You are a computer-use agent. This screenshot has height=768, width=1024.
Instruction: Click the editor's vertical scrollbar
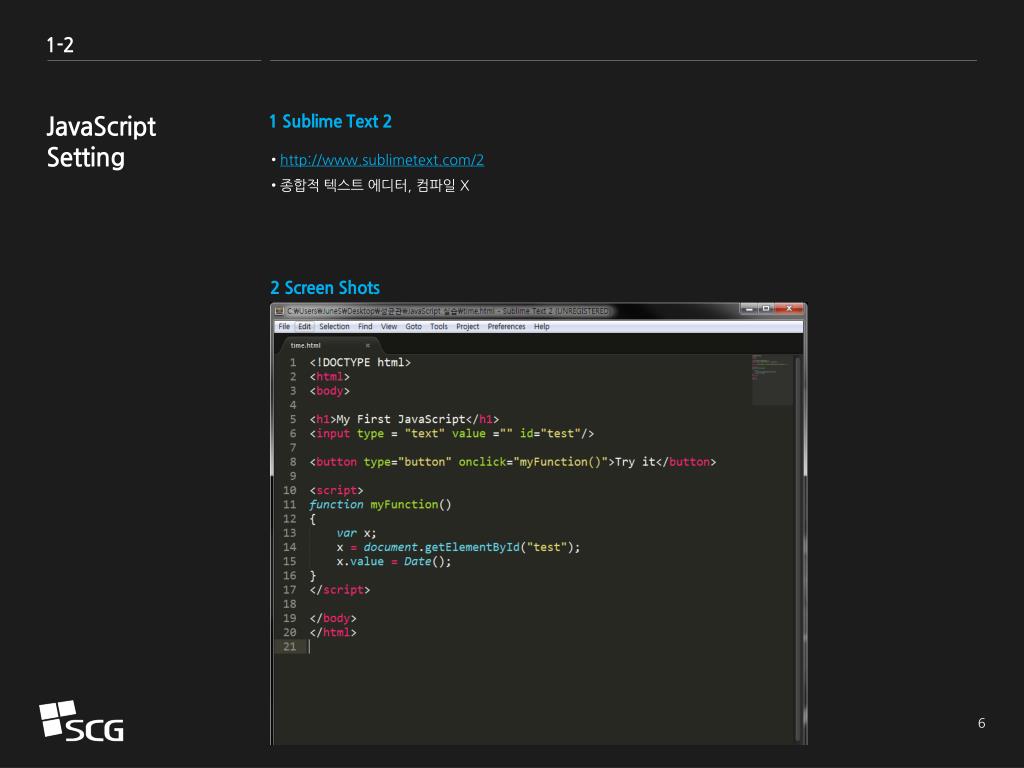click(798, 547)
